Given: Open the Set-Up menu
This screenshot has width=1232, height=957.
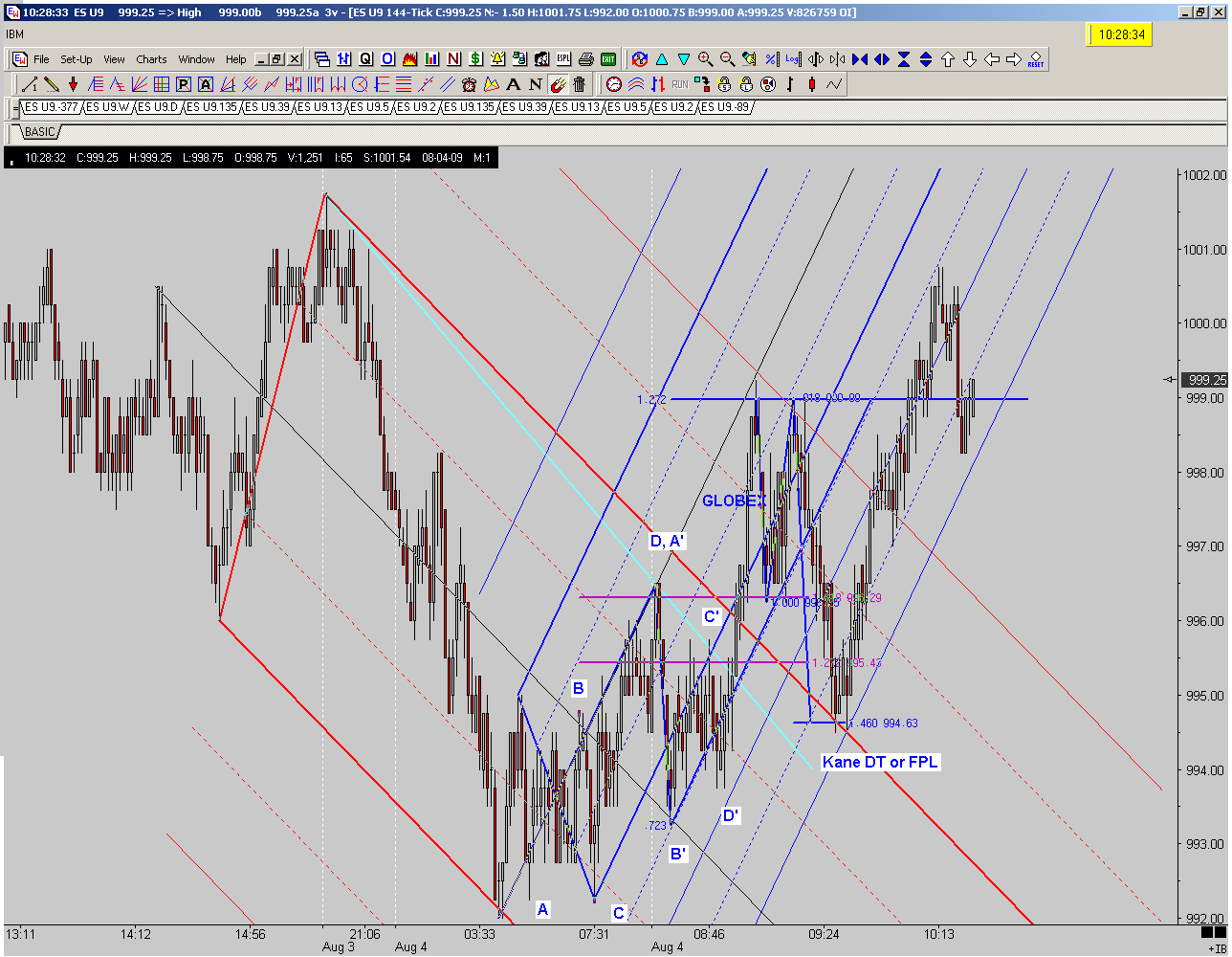Looking at the screenshot, I should 77,59.
